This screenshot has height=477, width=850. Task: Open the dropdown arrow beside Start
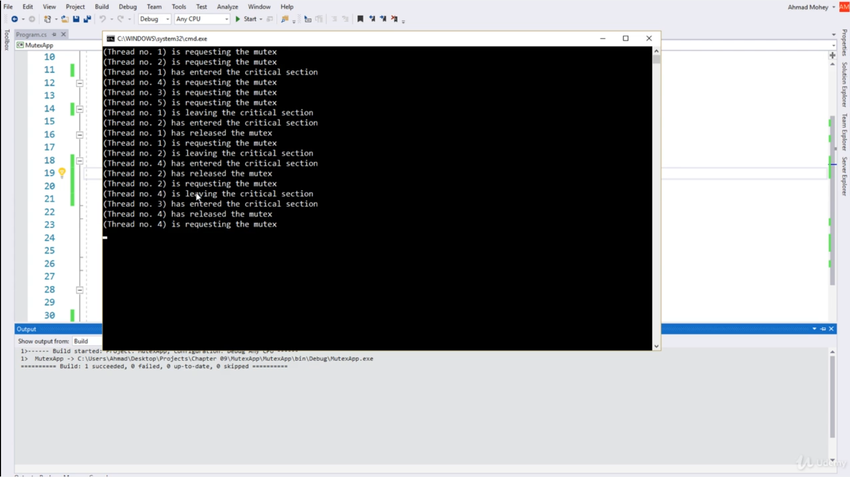tap(261, 19)
